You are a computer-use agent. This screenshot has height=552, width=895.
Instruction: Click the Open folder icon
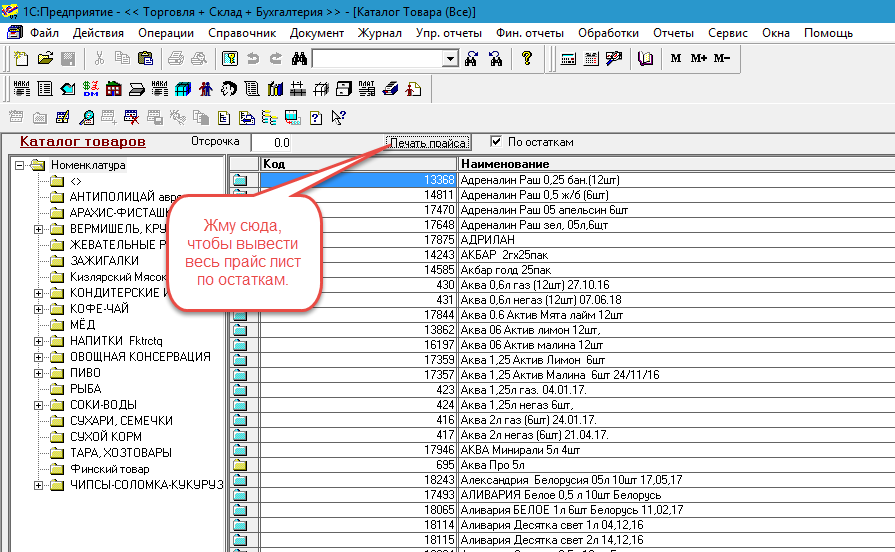tap(45, 58)
